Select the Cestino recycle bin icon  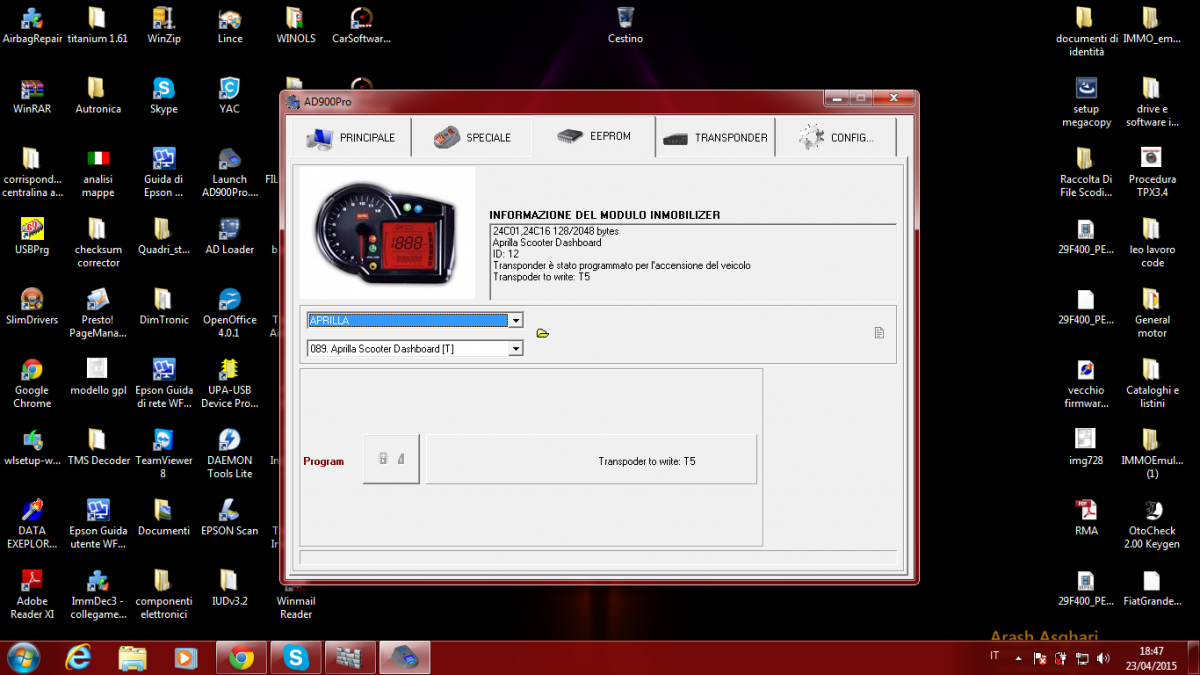625,25
